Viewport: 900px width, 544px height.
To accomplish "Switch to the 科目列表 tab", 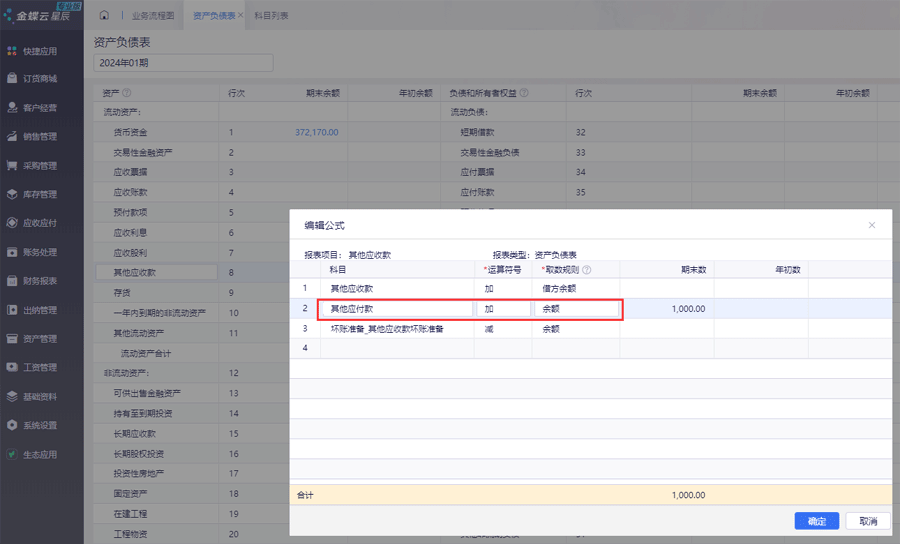I will 271,15.
